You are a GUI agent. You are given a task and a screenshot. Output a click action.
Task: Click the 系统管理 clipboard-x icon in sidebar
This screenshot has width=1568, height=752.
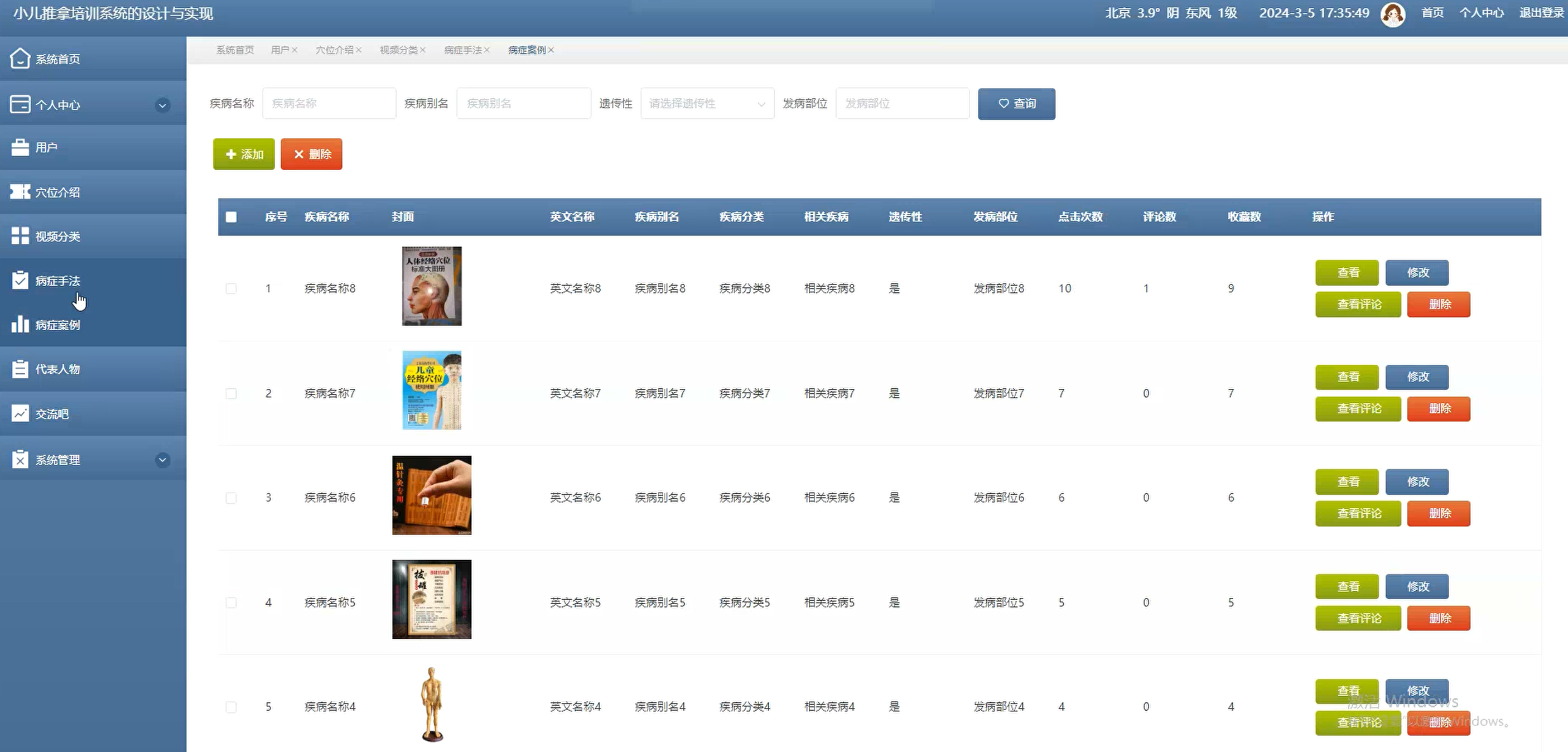coord(20,459)
